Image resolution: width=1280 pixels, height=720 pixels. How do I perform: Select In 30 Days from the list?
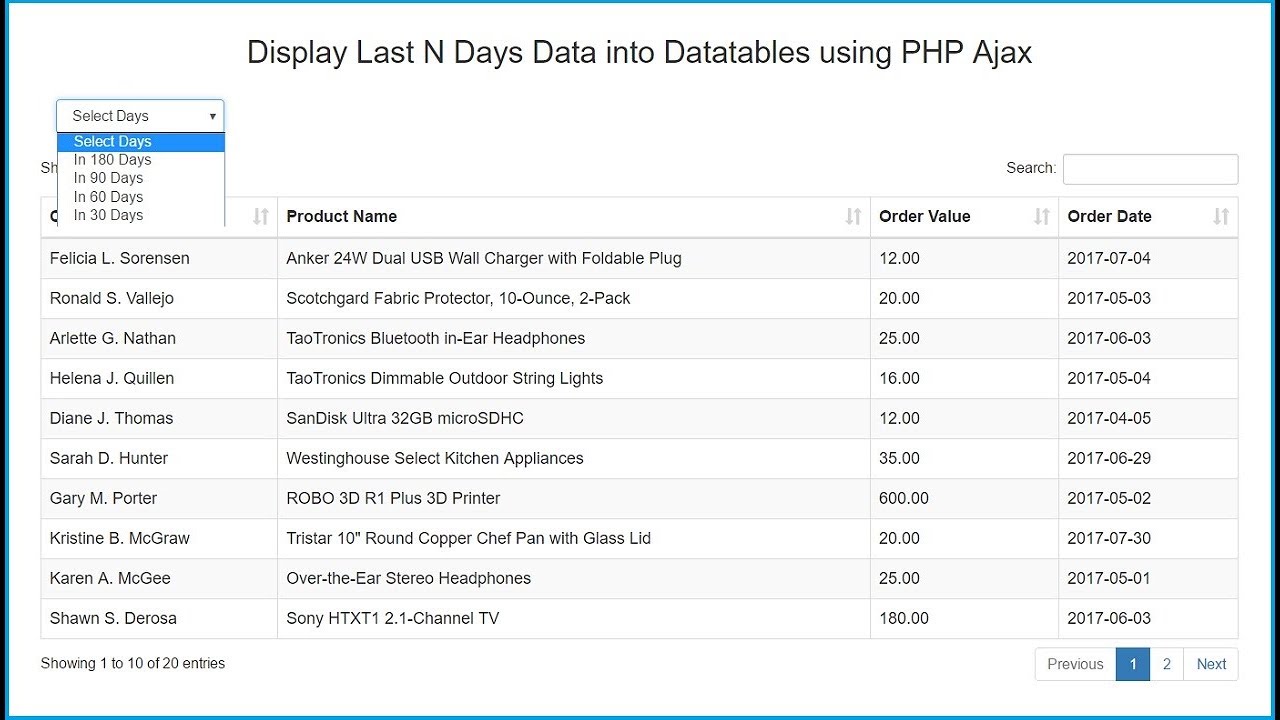pyautogui.click(x=108, y=215)
